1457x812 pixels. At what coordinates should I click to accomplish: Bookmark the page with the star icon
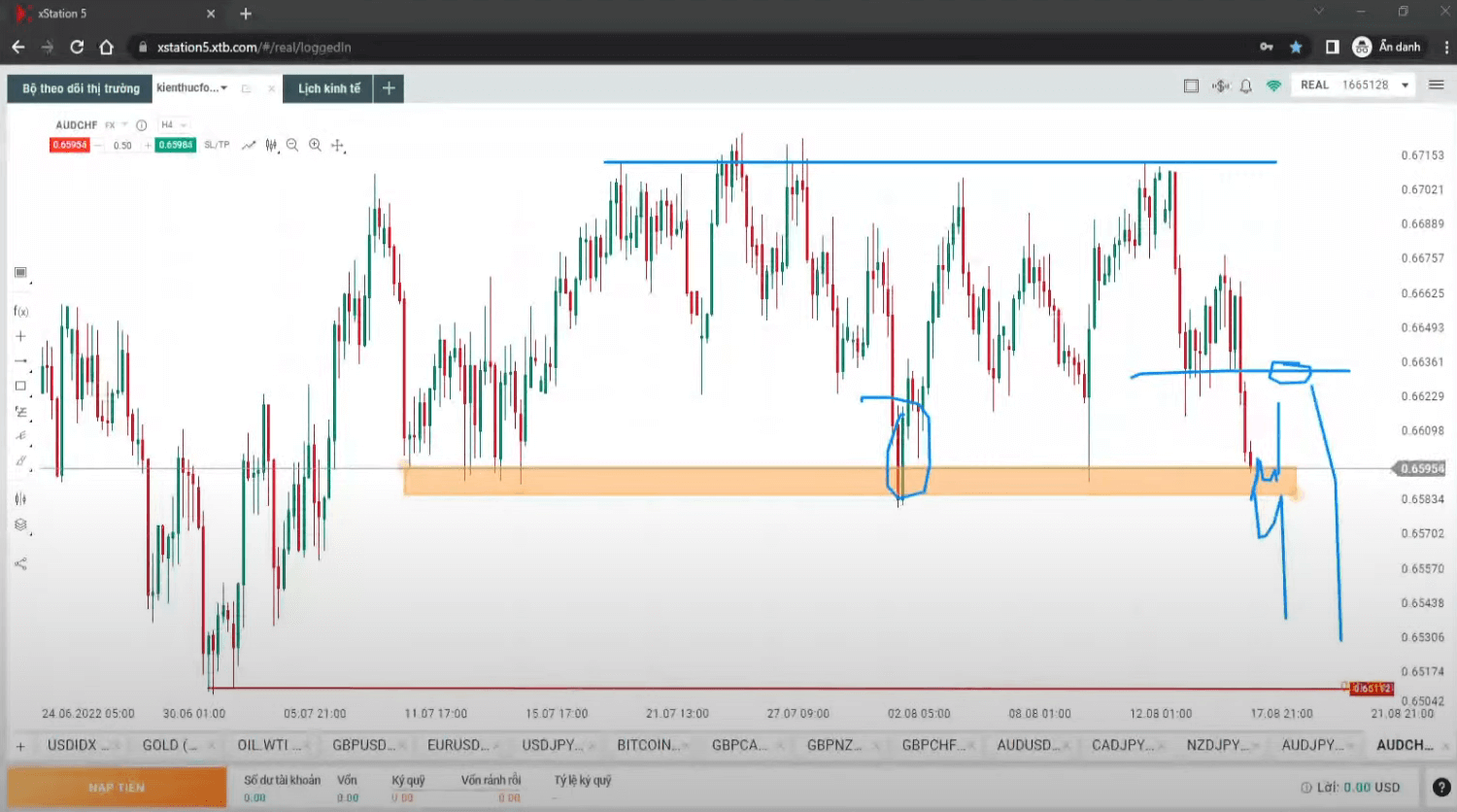click(x=1296, y=47)
